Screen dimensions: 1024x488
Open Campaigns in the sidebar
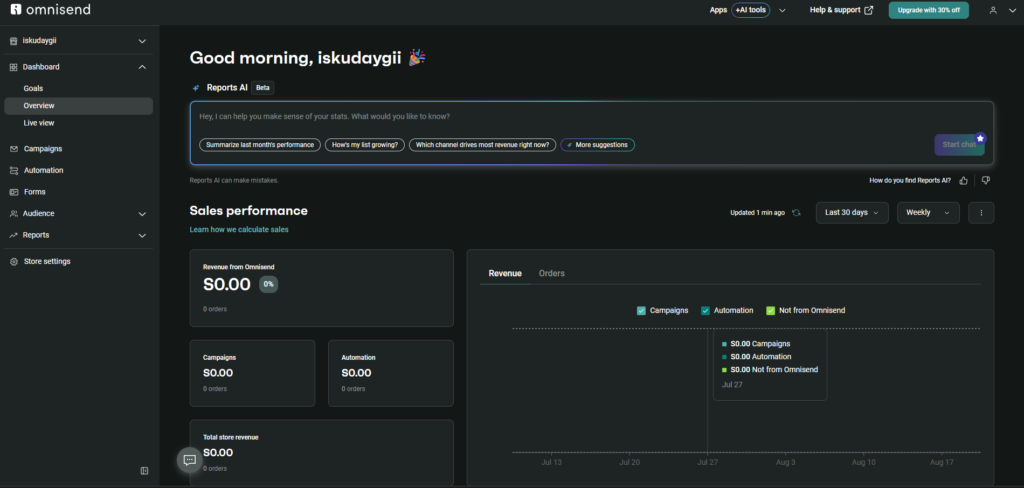tap(43, 149)
